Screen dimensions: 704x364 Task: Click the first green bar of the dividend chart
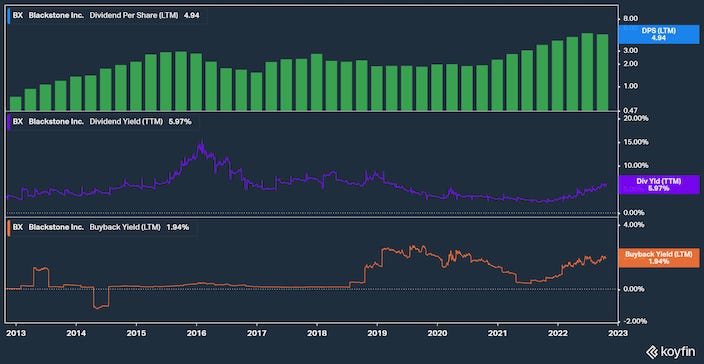click(16, 104)
